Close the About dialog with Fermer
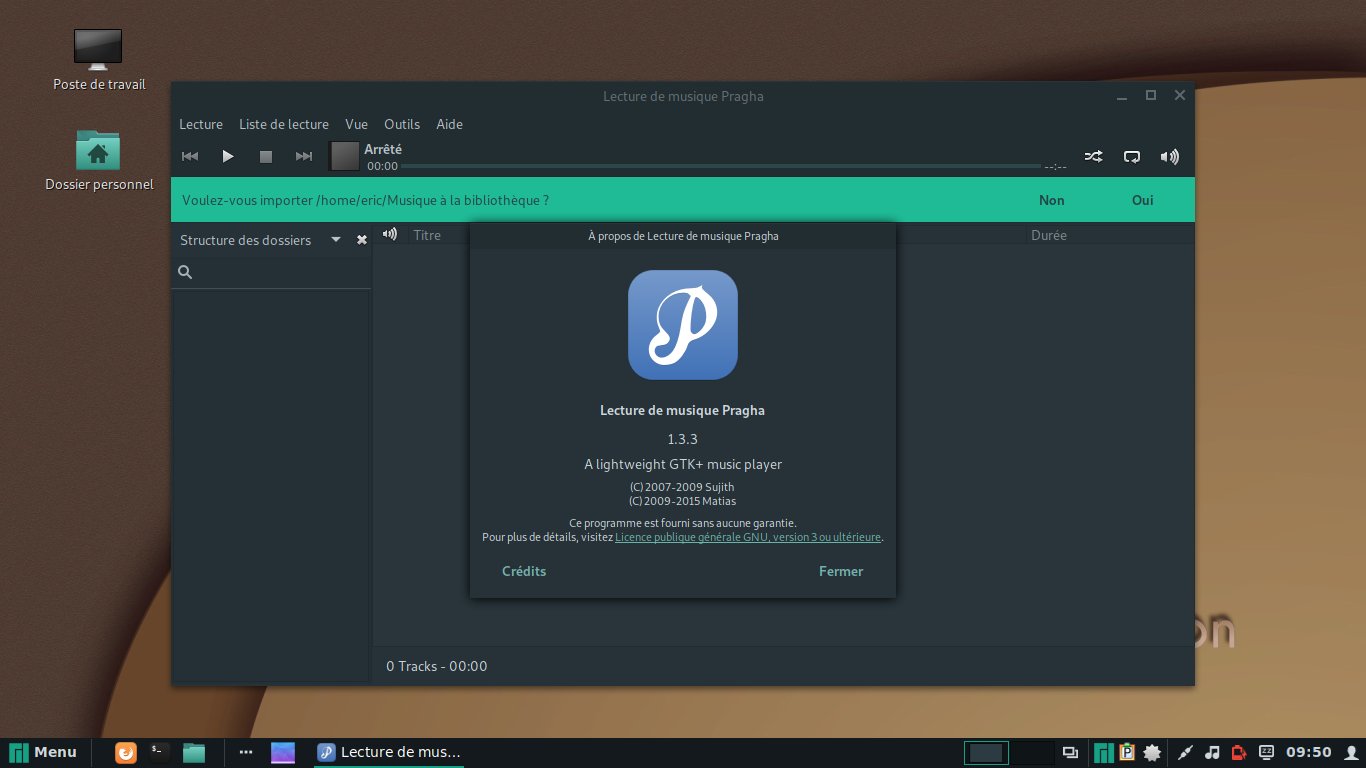Viewport: 1366px width, 768px height. pos(841,571)
